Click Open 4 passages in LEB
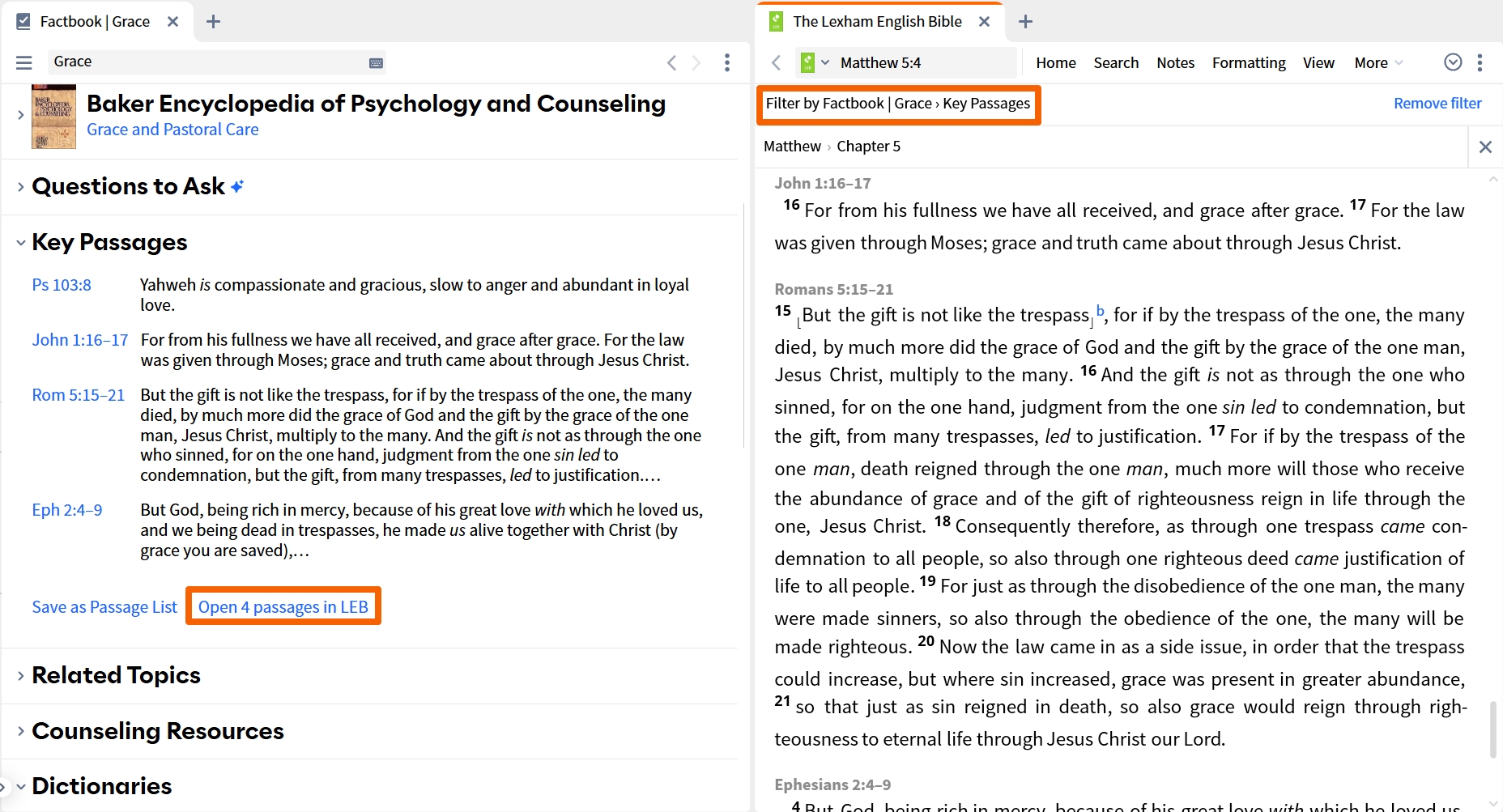This screenshot has height=812, width=1503. pyautogui.click(x=283, y=607)
